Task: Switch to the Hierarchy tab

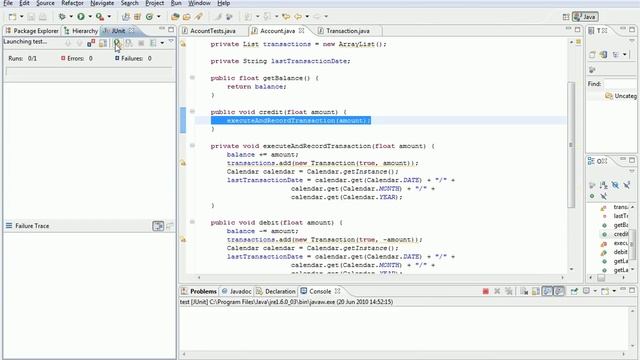Action: click(81, 31)
